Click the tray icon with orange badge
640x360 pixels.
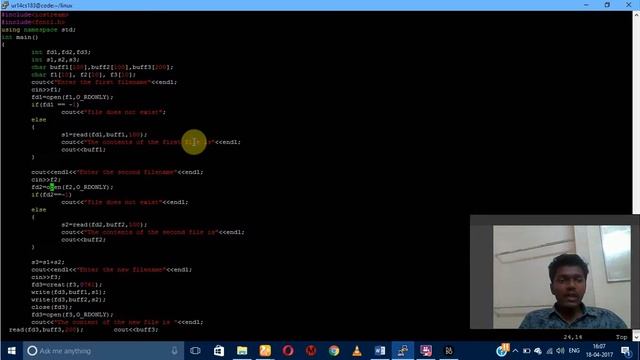(503, 350)
